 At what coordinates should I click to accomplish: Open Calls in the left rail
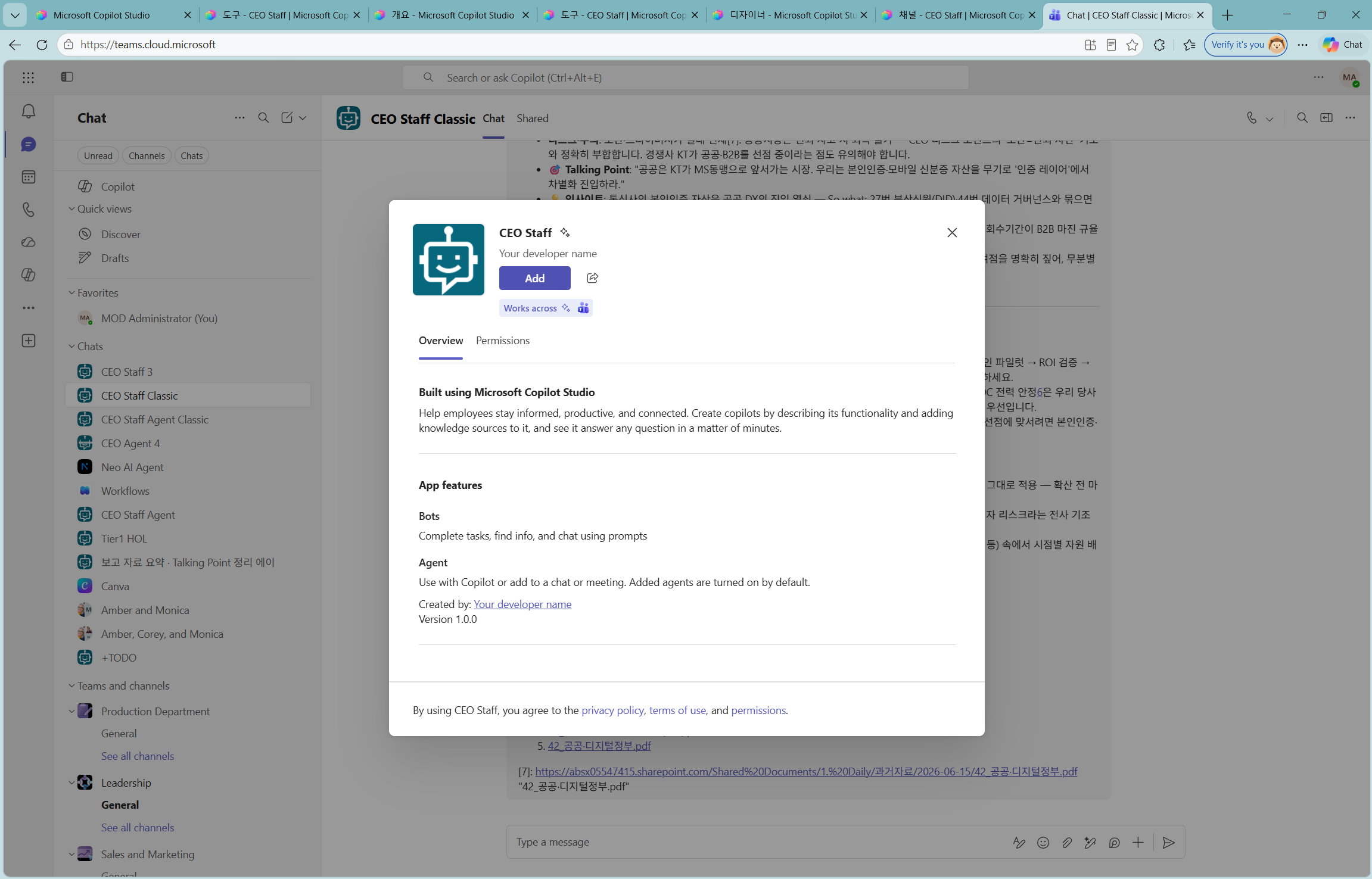pyautogui.click(x=28, y=210)
